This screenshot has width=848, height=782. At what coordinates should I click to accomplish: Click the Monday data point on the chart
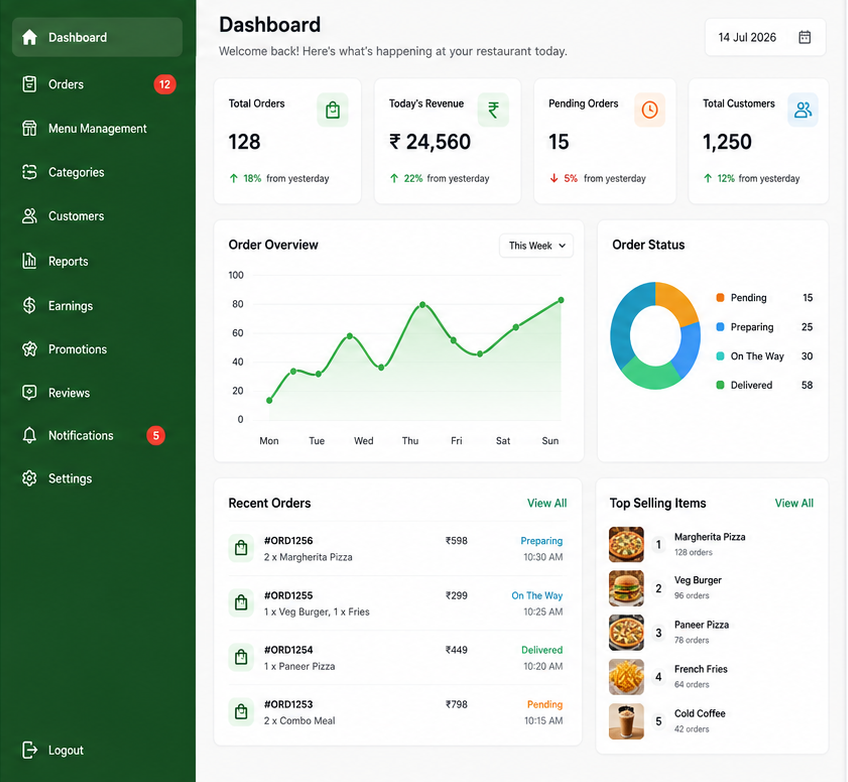[269, 400]
